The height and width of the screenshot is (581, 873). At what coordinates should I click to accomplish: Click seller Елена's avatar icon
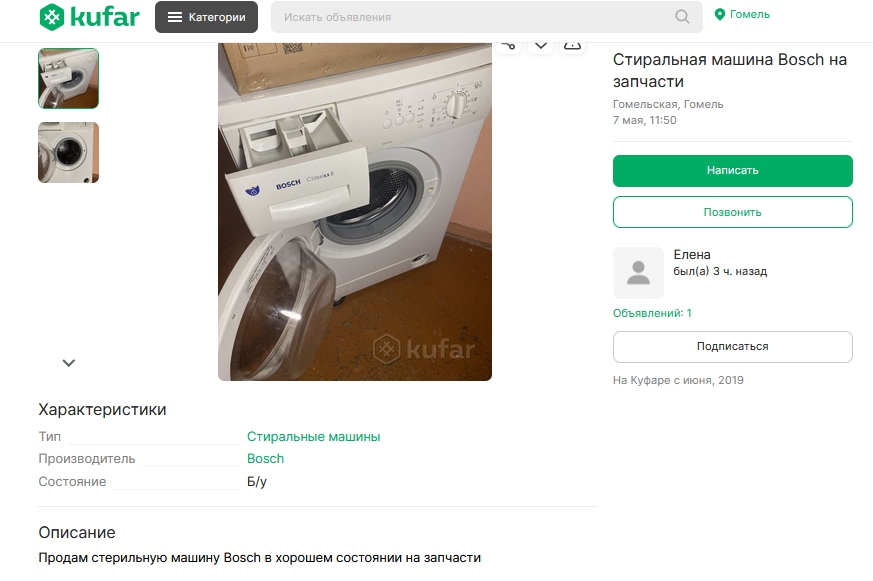(x=638, y=273)
